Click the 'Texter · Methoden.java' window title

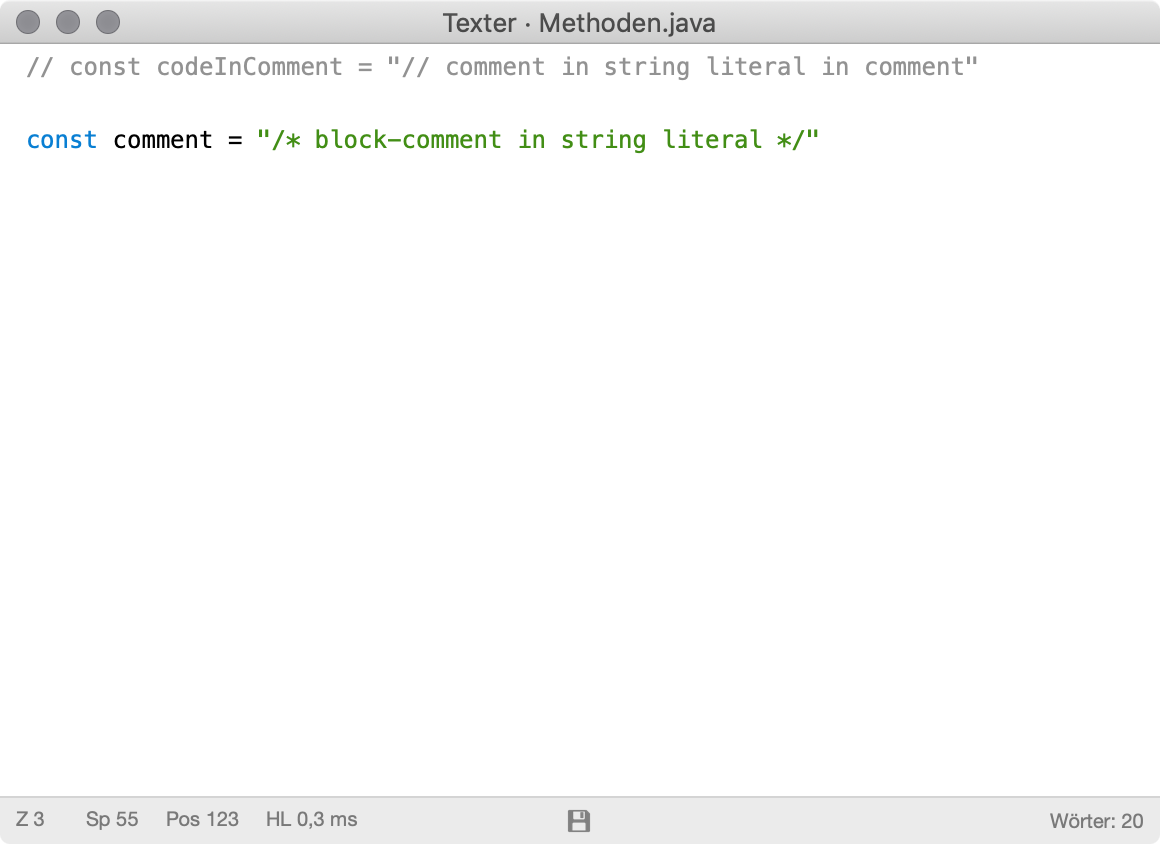click(x=579, y=23)
